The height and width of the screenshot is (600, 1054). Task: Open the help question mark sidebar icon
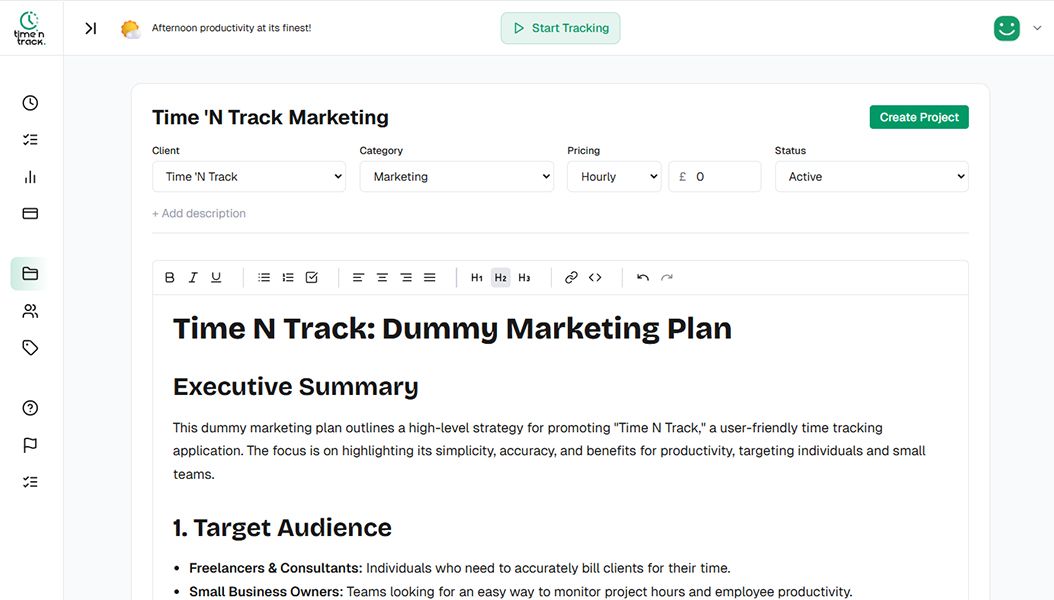point(30,408)
